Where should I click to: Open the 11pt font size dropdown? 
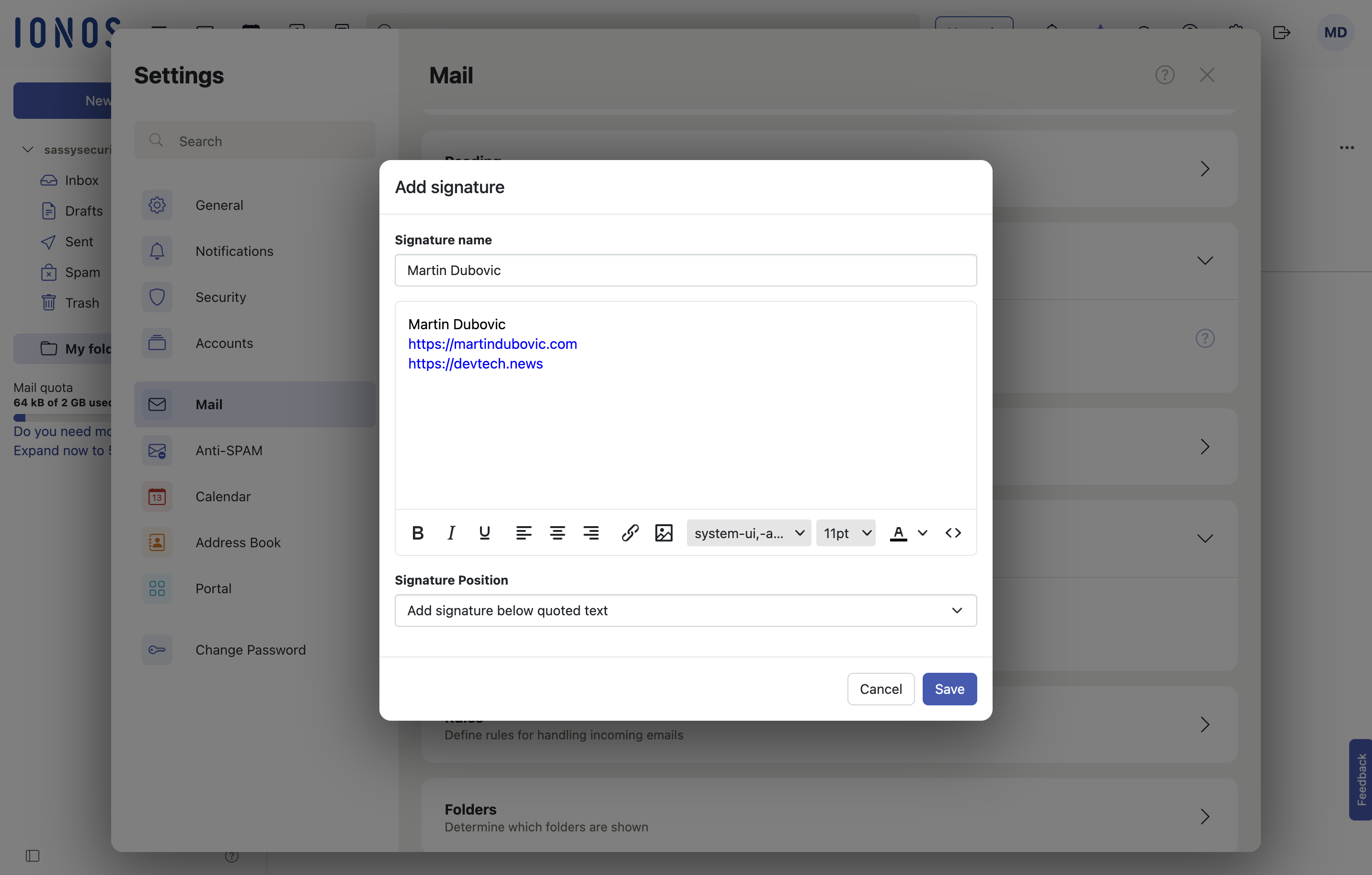pos(846,533)
